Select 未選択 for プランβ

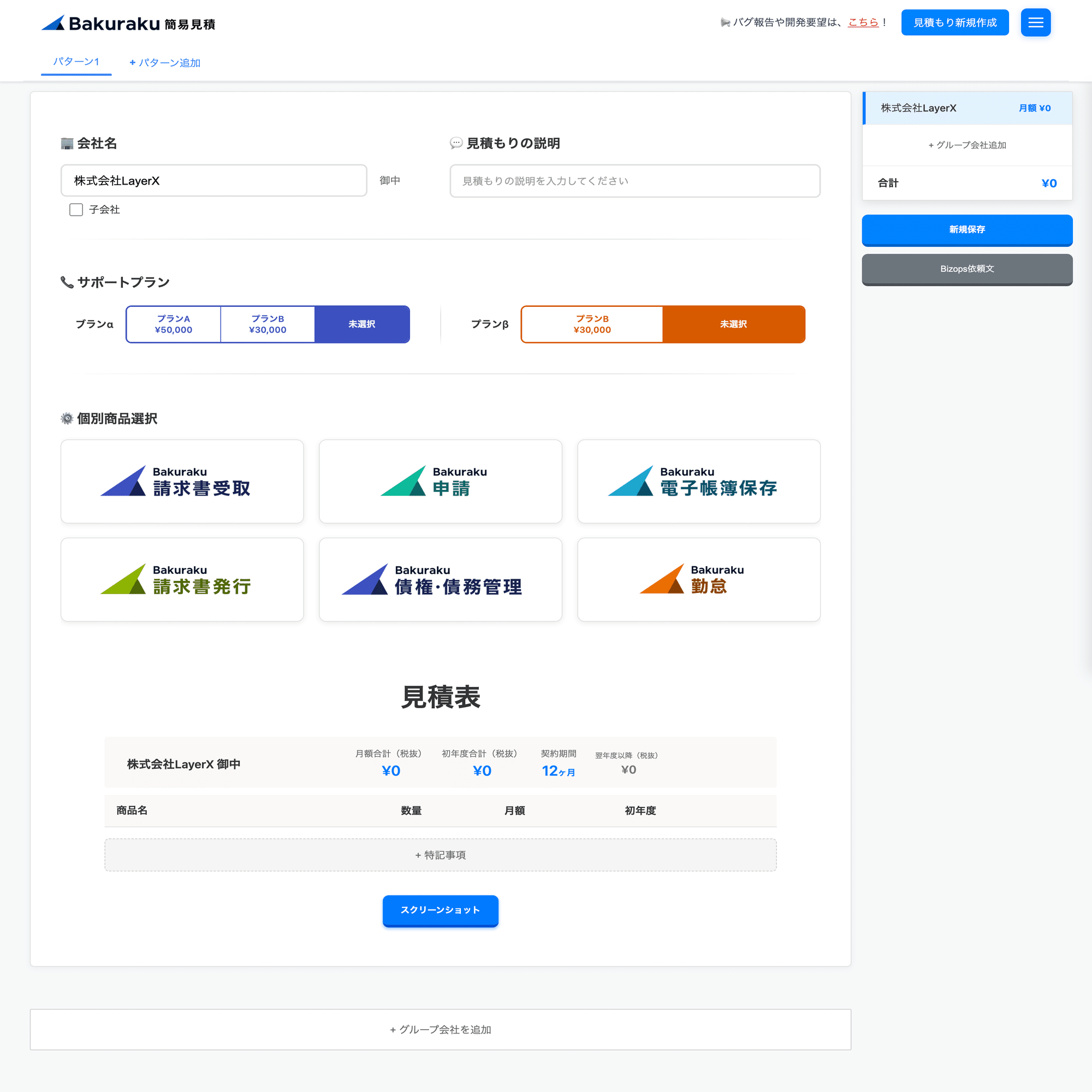pos(733,324)
